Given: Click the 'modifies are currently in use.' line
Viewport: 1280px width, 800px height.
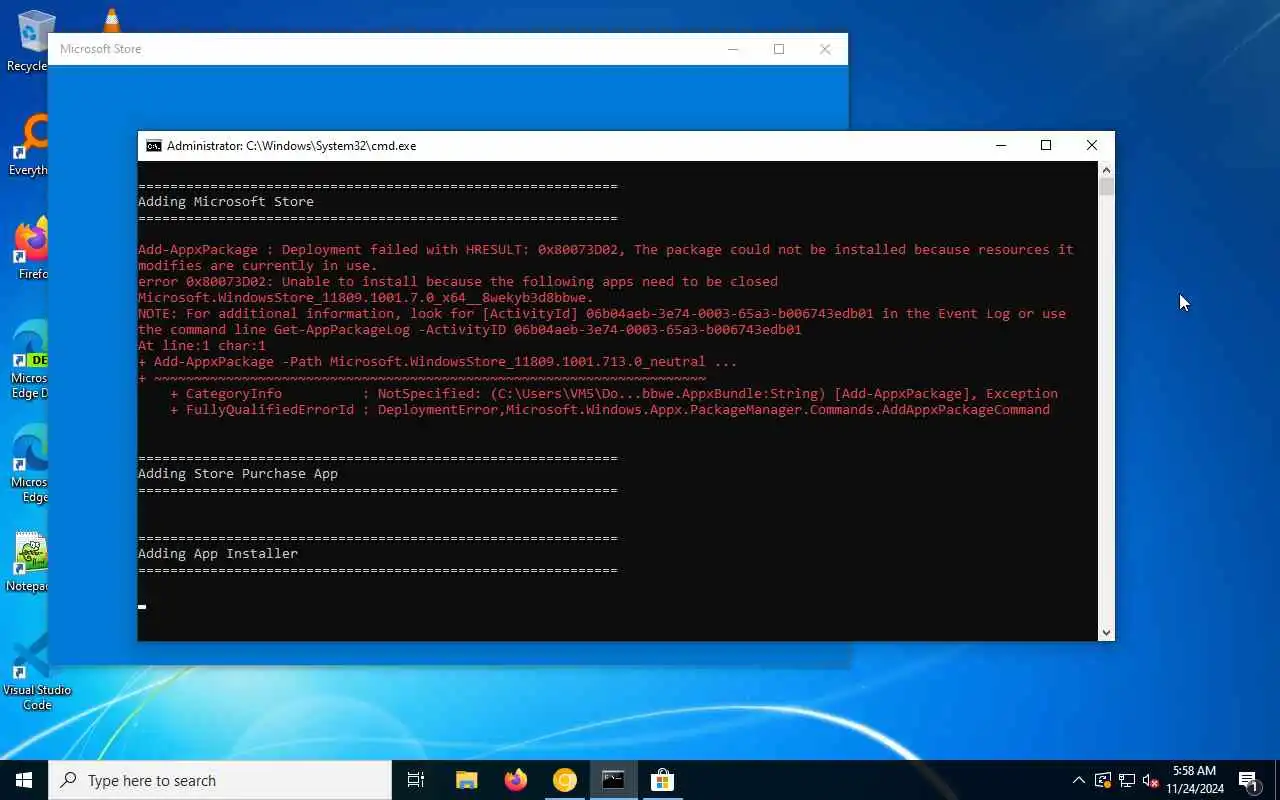Looking at the screenshot, I should pos(258,266).
